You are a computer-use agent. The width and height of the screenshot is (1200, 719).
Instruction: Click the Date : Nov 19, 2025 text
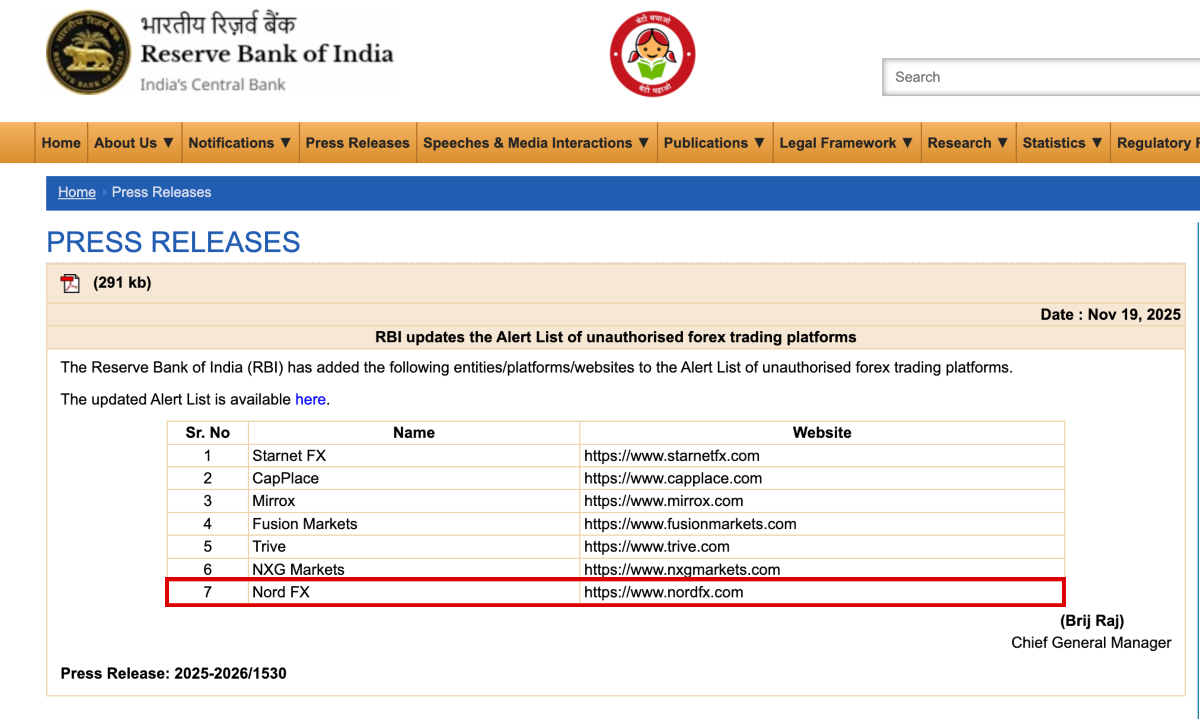coord(1110,314)
